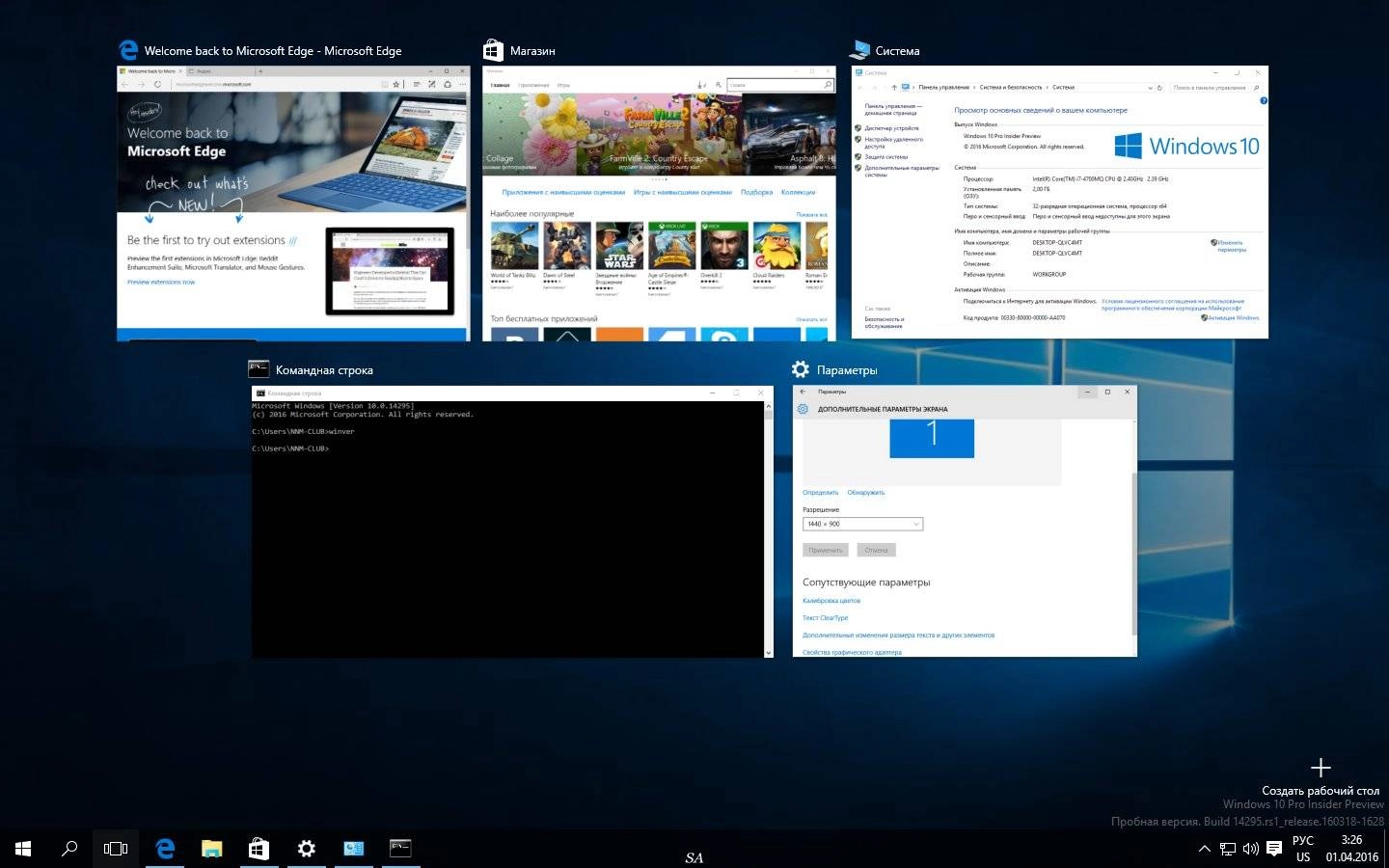Viewport: 1389px width, 868px height.
Task: Click the System control panel taskbar icon
Action: point(353,849)
